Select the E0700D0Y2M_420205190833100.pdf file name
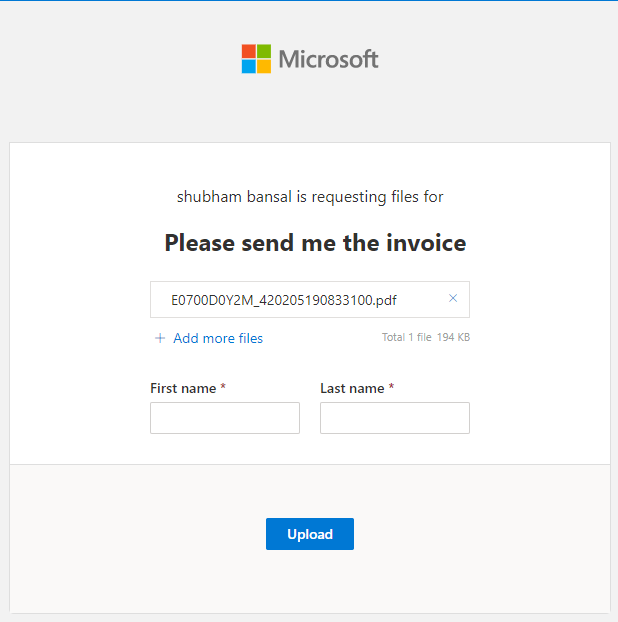 [x=284, y=300]
